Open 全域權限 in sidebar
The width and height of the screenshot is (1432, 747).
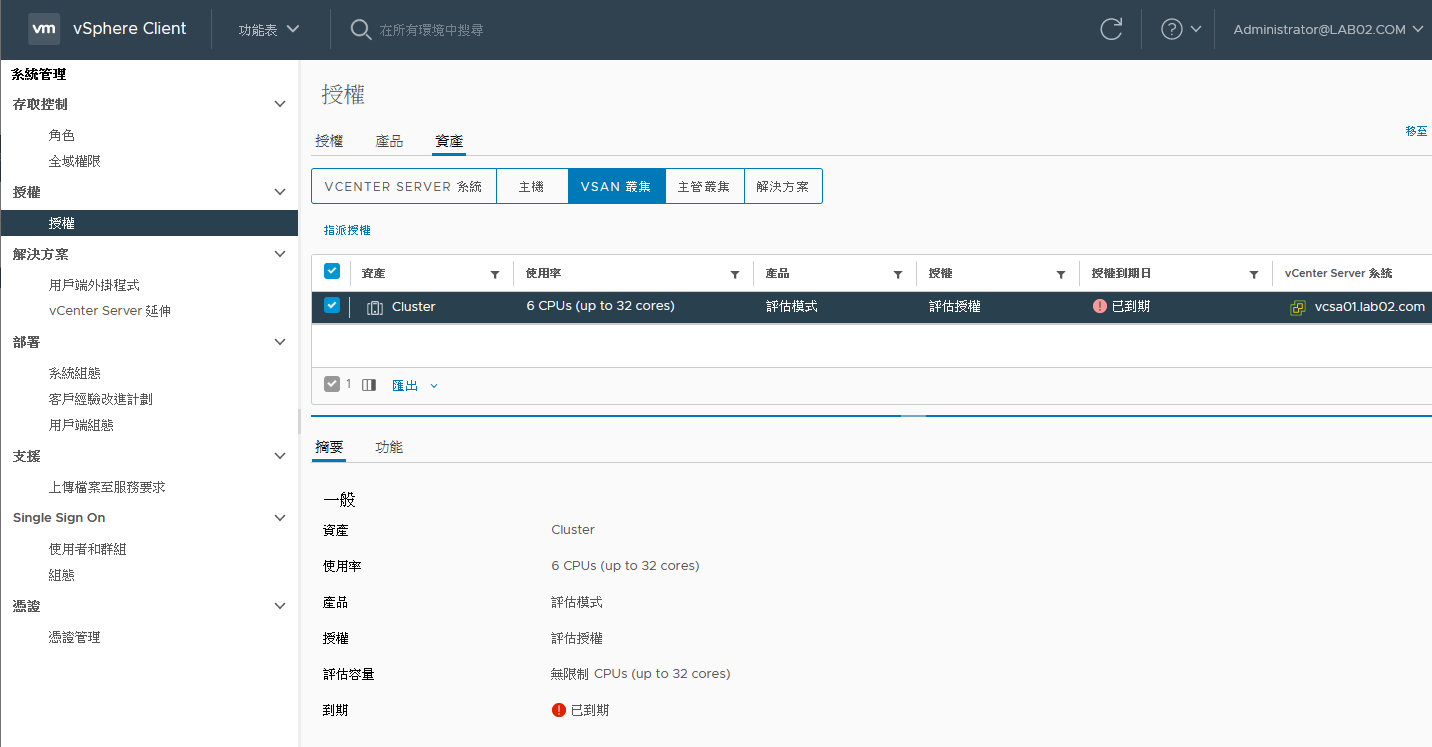75,161
